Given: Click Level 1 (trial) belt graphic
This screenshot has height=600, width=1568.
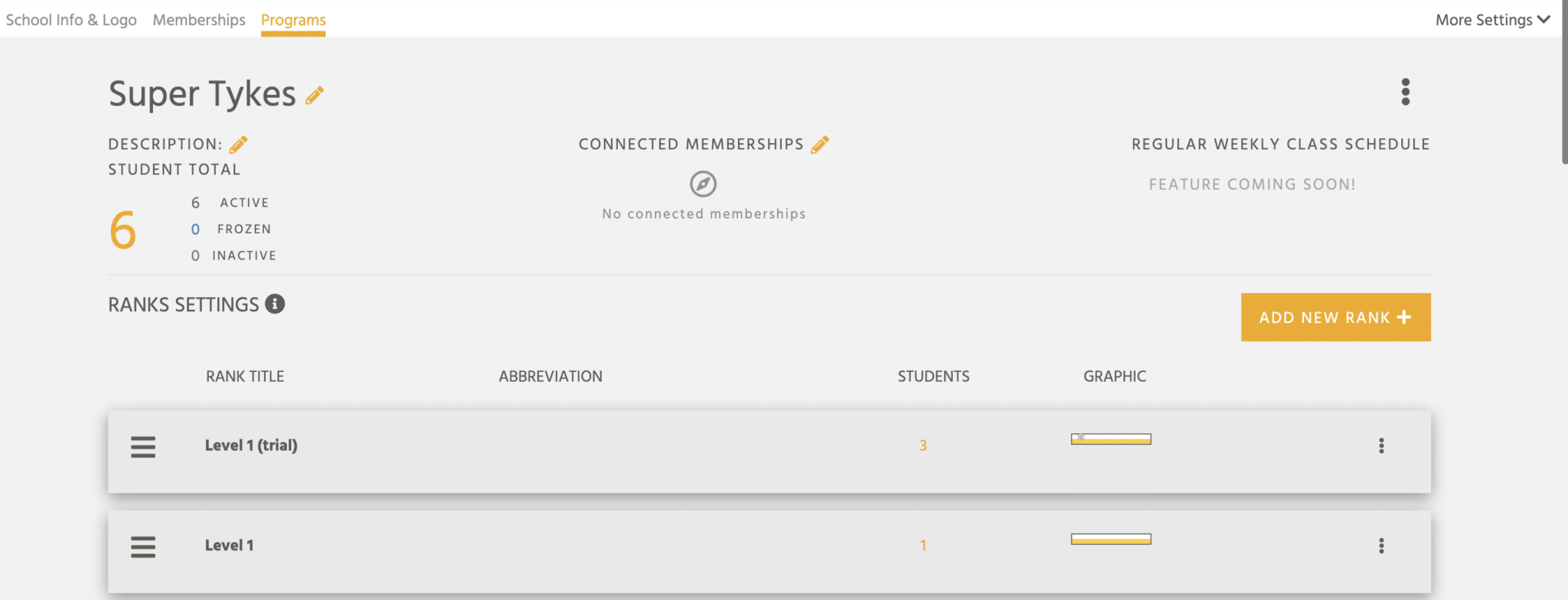Looking at the screenshot, I should (1111, 439).
